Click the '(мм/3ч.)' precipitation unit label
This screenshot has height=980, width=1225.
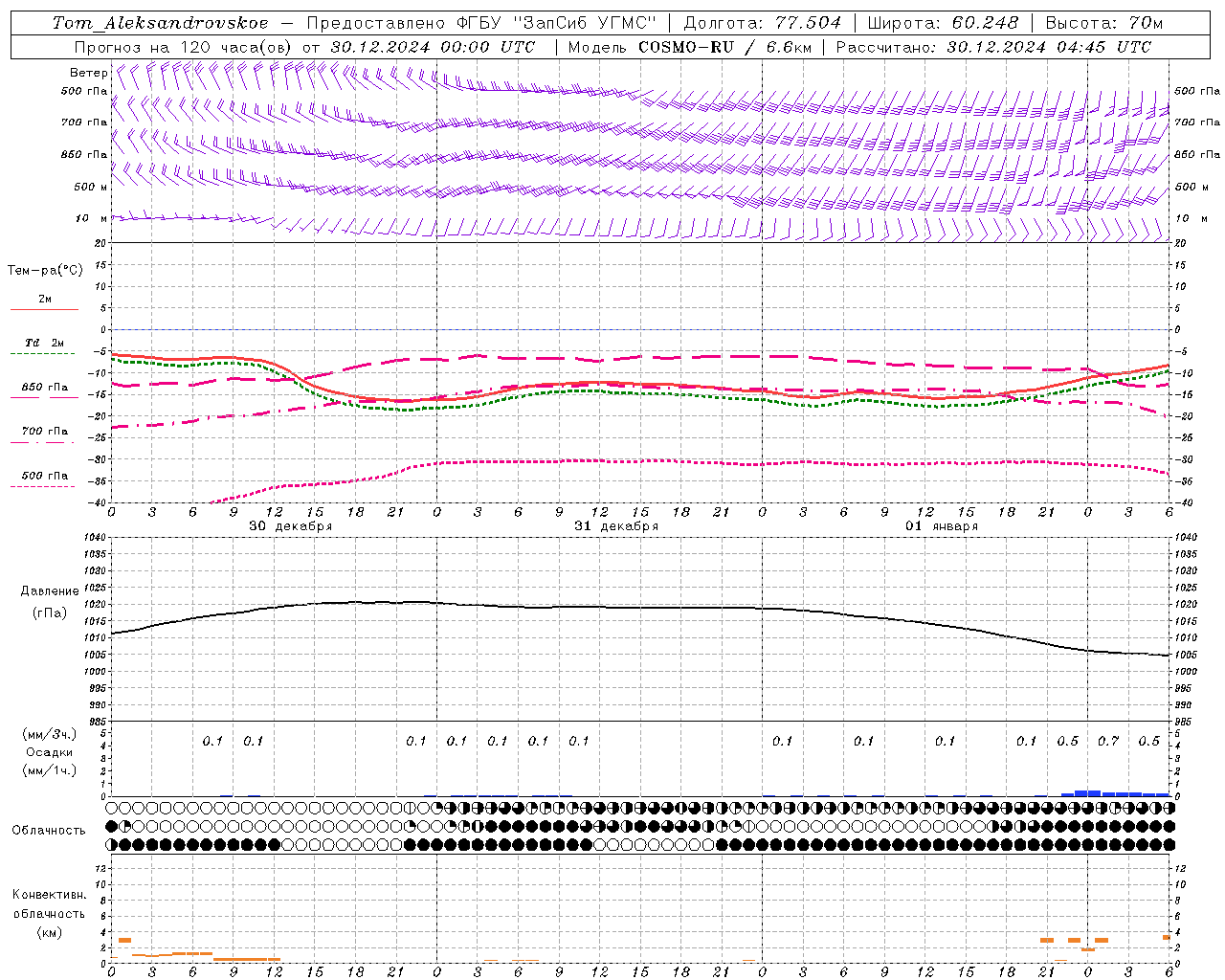[49, 734]
